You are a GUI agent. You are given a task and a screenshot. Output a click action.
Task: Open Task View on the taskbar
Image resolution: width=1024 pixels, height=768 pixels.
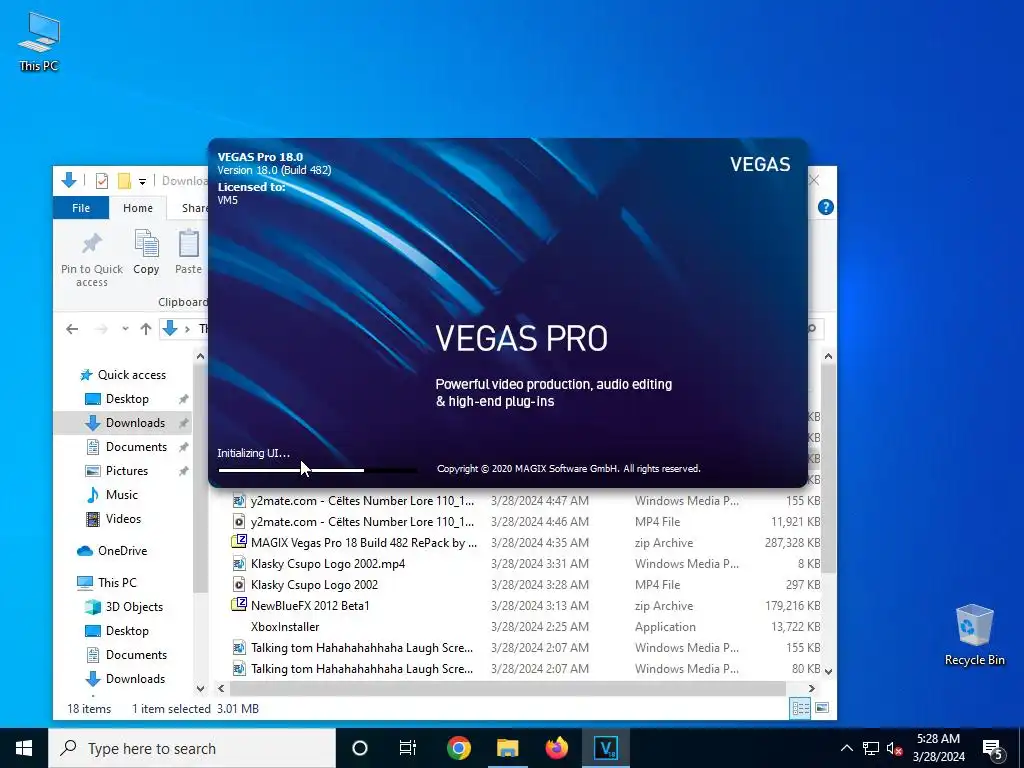[x=408, y=748]
